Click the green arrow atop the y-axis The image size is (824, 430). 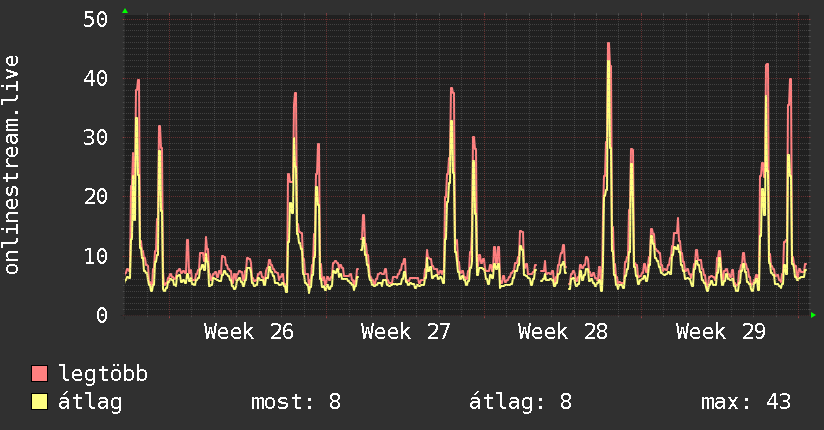click(125, 11)
